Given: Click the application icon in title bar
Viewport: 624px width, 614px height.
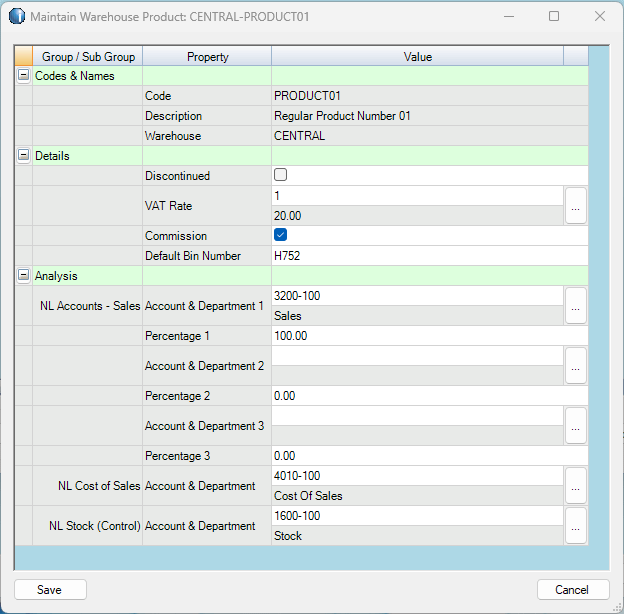Looking at the screenshot, I should click(17, 17).
